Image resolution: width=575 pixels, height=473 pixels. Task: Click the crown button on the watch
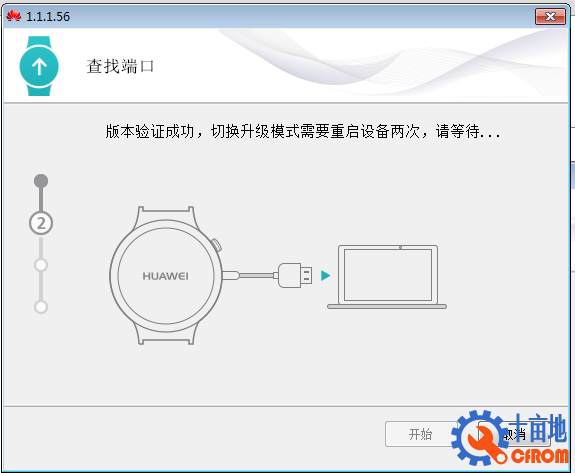pos(216,245)
